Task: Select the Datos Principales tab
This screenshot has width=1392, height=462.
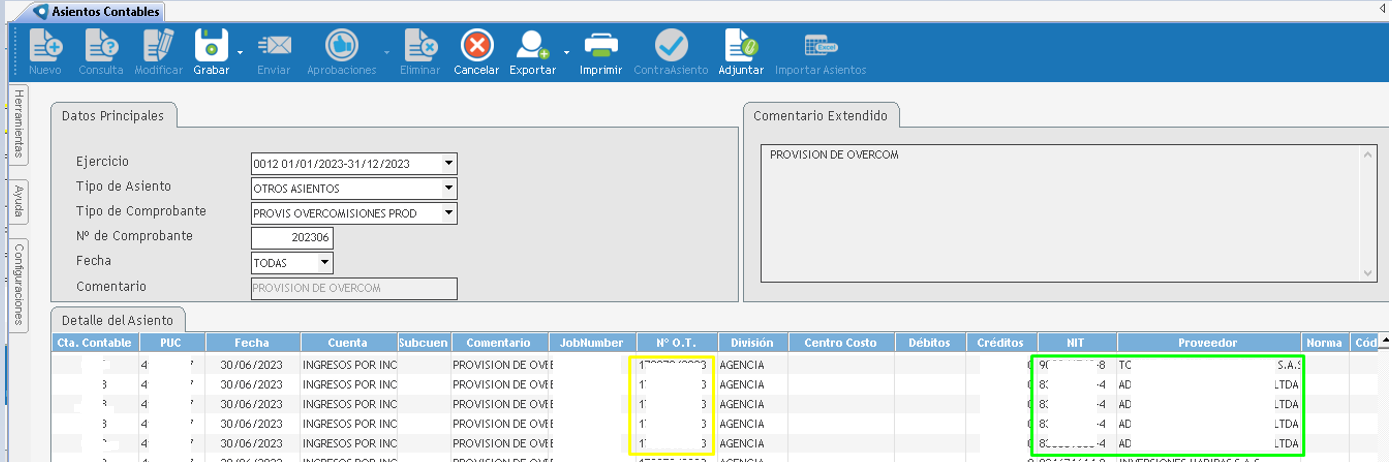Action: (112, 116)
